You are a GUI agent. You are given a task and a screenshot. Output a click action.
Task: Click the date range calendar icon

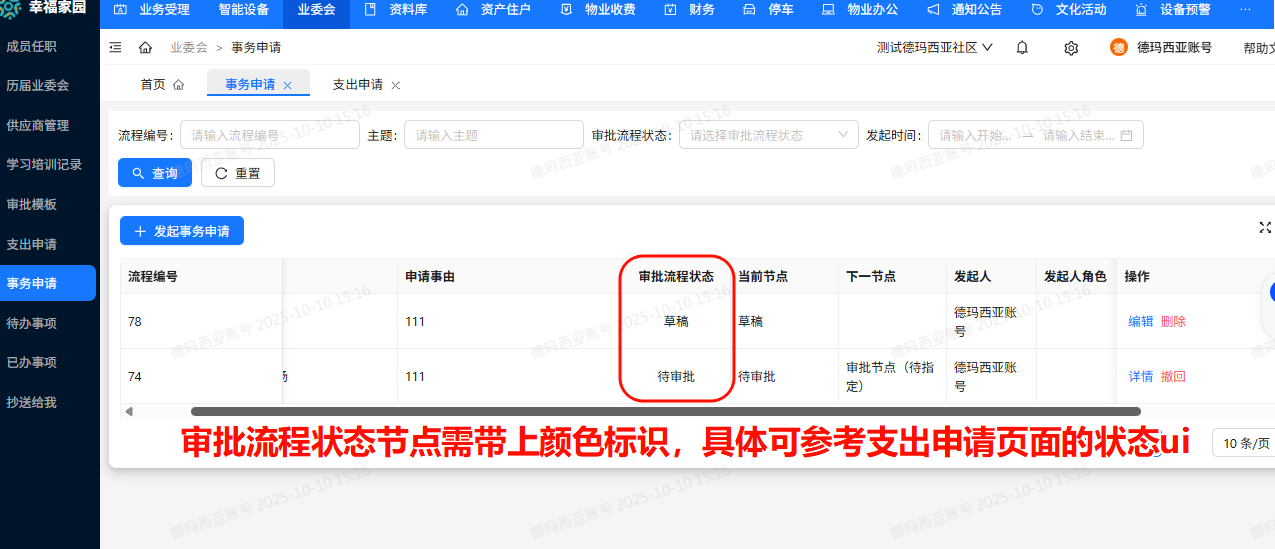pos(1127,135)
